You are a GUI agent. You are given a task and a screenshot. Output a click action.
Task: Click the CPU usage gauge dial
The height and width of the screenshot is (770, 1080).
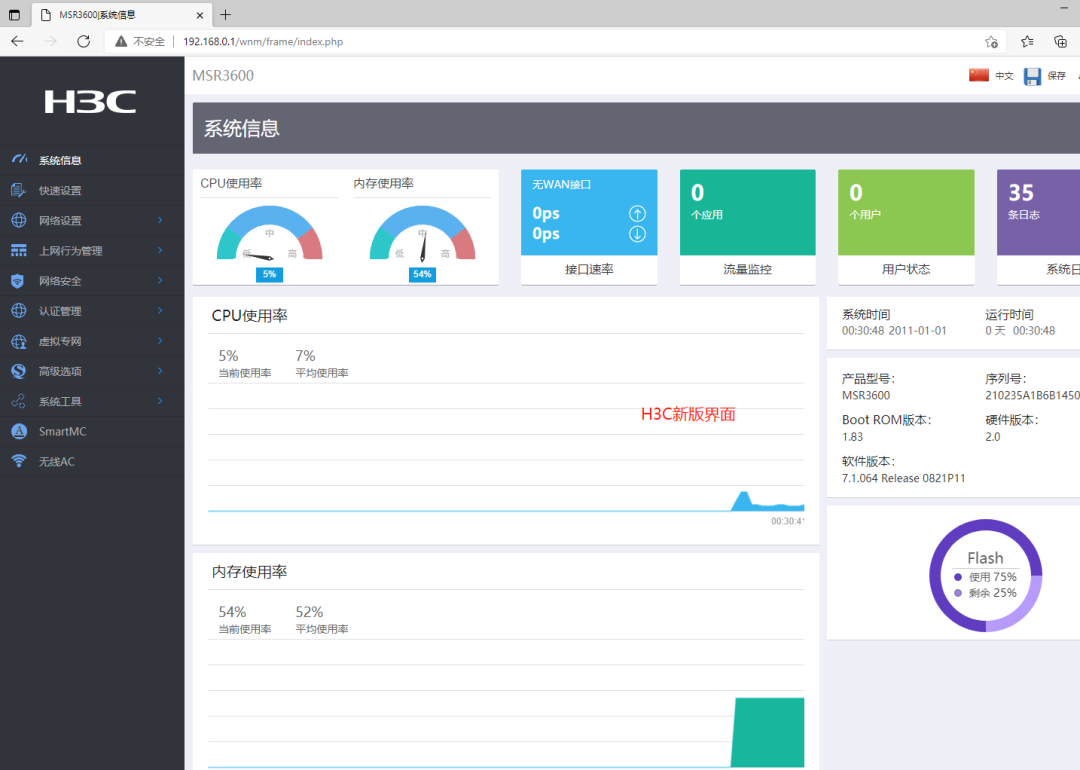[x=269, y=234]
